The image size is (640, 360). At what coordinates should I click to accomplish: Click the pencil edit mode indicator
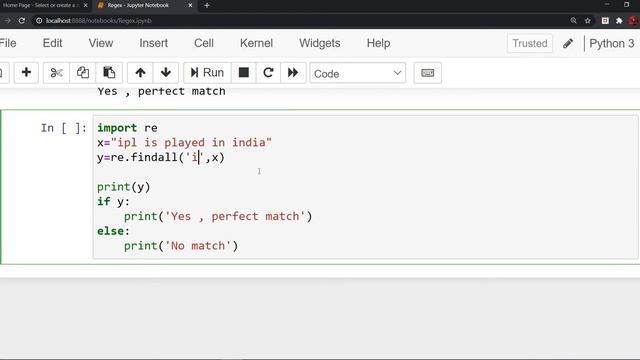coord(568,43)
